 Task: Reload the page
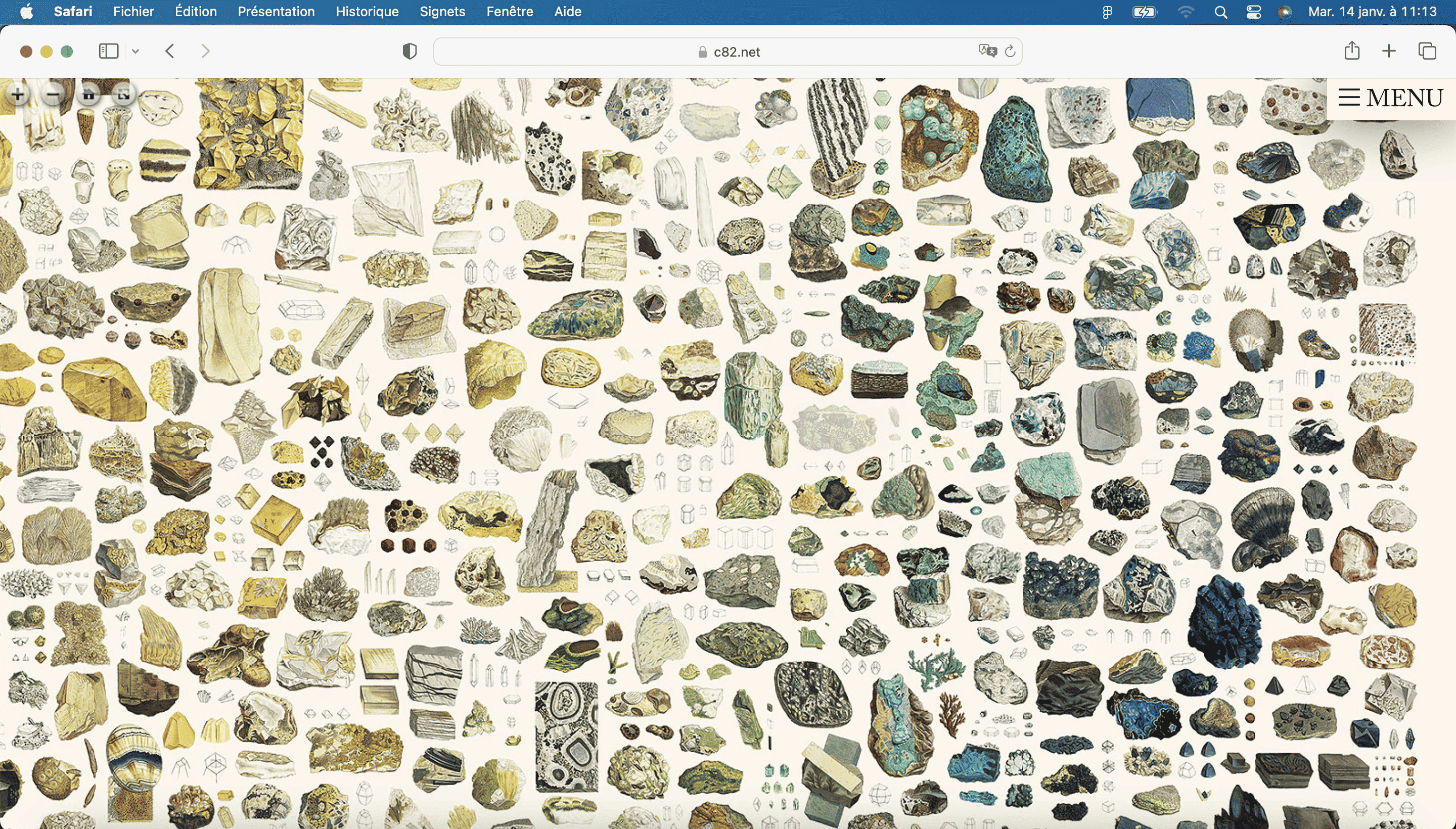click(x=1010, y=52)
